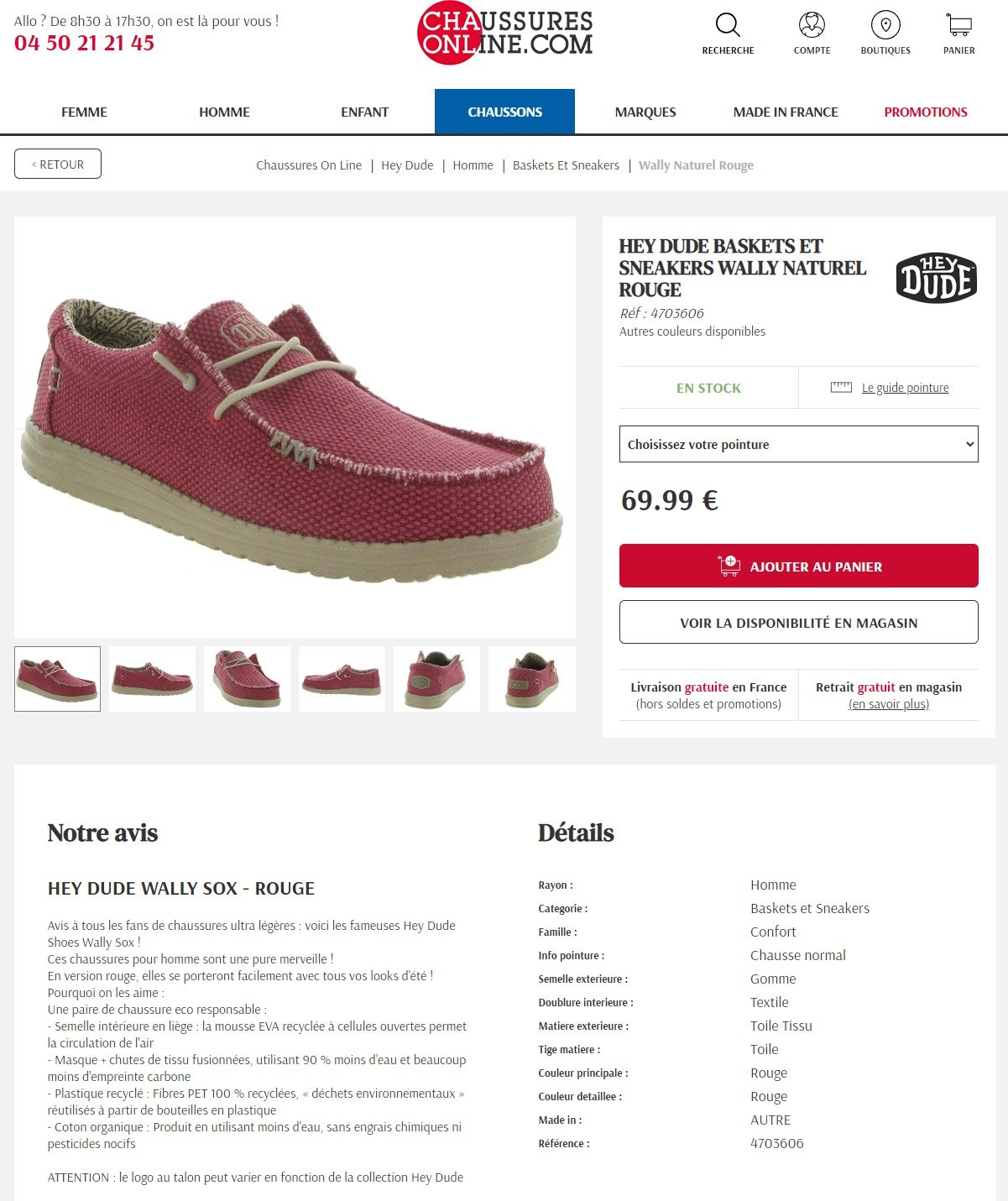The image size is (1008, 1201).
Task: Call the 04 50 21 21 45 phone number
Action: 84,43
